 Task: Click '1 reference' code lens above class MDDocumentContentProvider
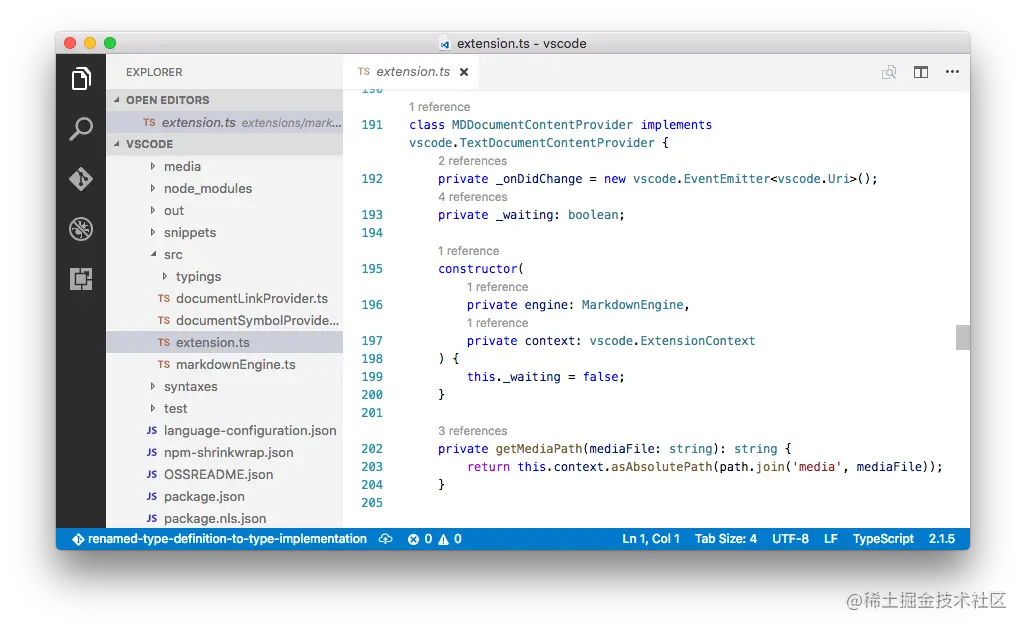[439, 107]
